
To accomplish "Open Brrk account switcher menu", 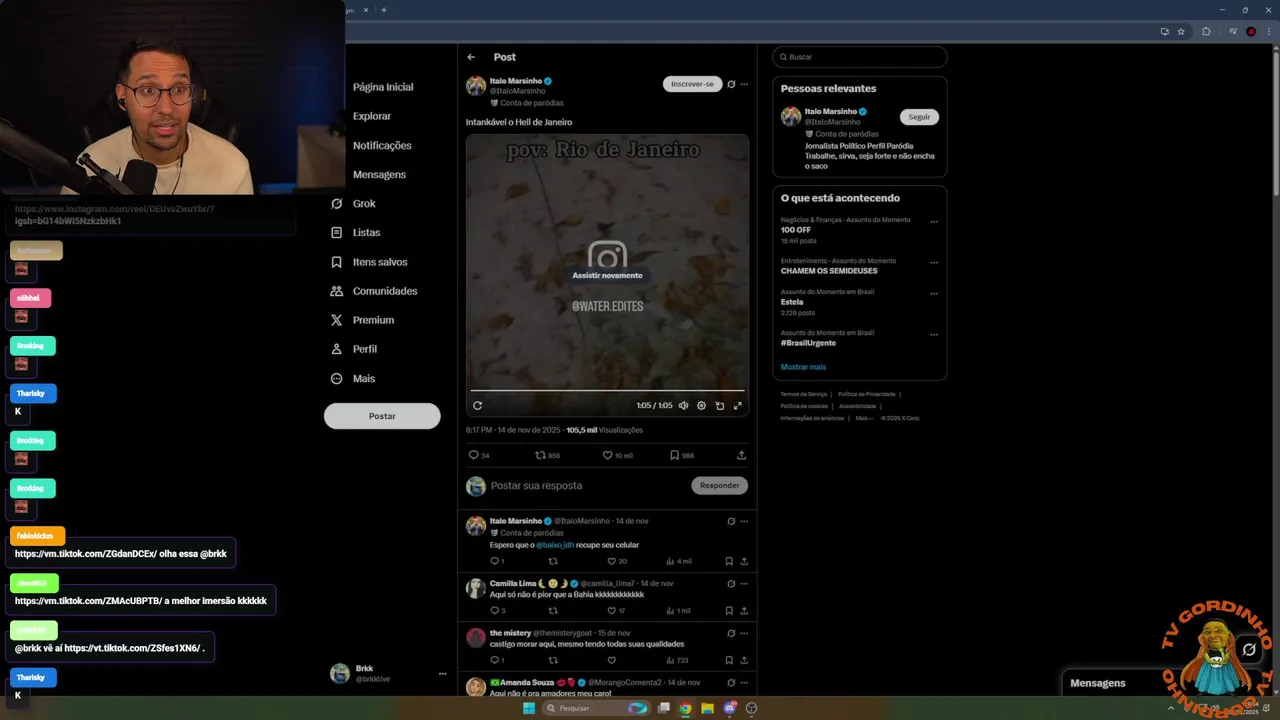I will point(388,674).
